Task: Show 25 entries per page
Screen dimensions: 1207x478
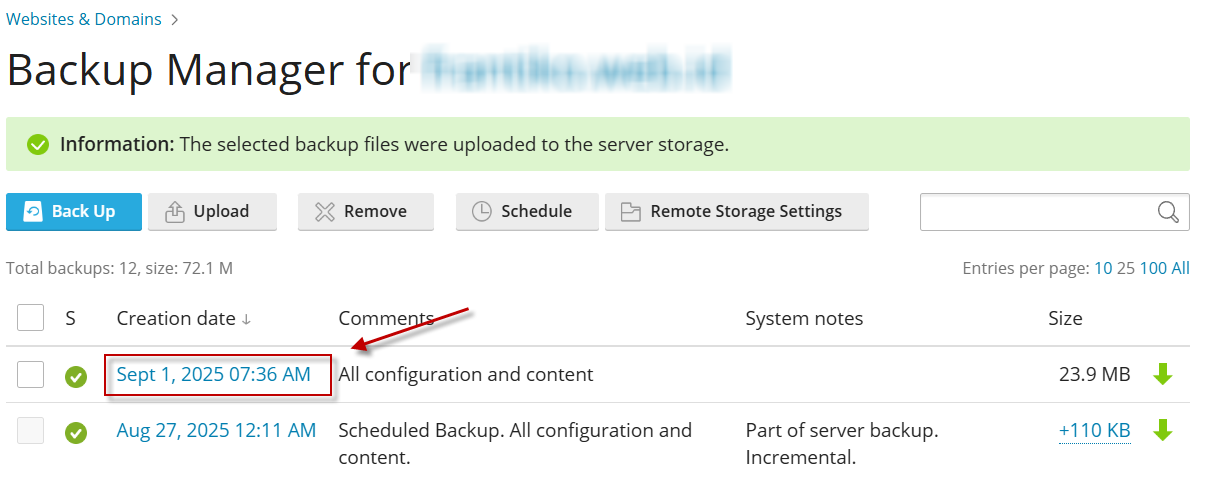Action: (1126, 268)
